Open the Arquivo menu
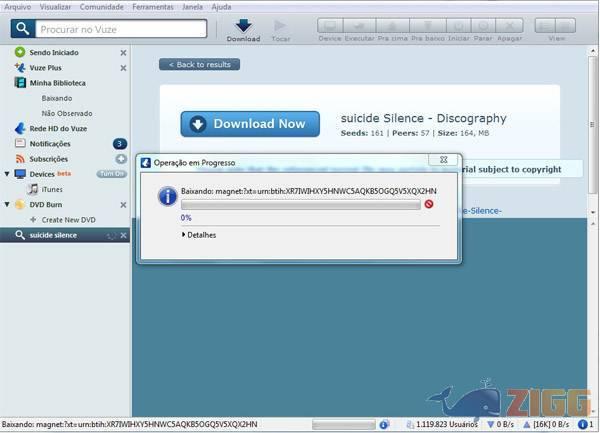The width and height of the screenshot is (600, 433). coord(18,7)
